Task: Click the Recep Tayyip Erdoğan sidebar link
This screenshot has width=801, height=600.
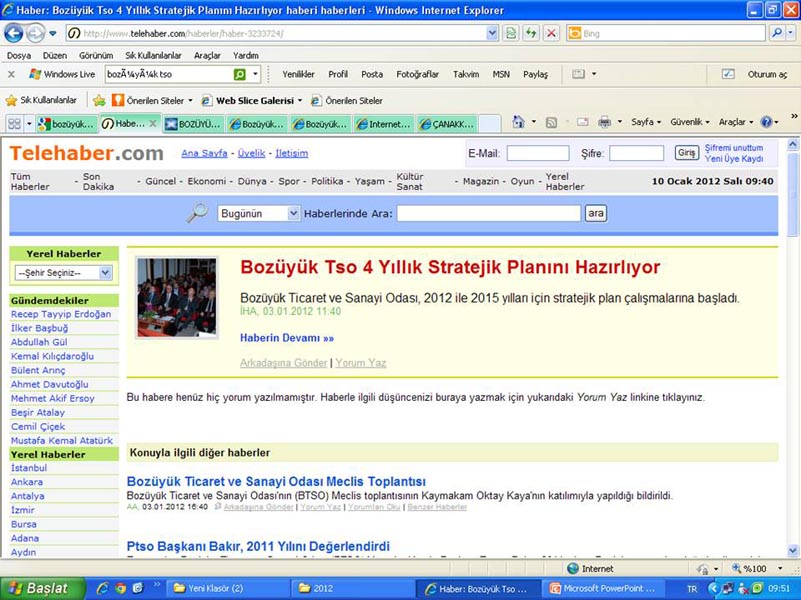Action: pyautogui.click(x=61, y=314)
